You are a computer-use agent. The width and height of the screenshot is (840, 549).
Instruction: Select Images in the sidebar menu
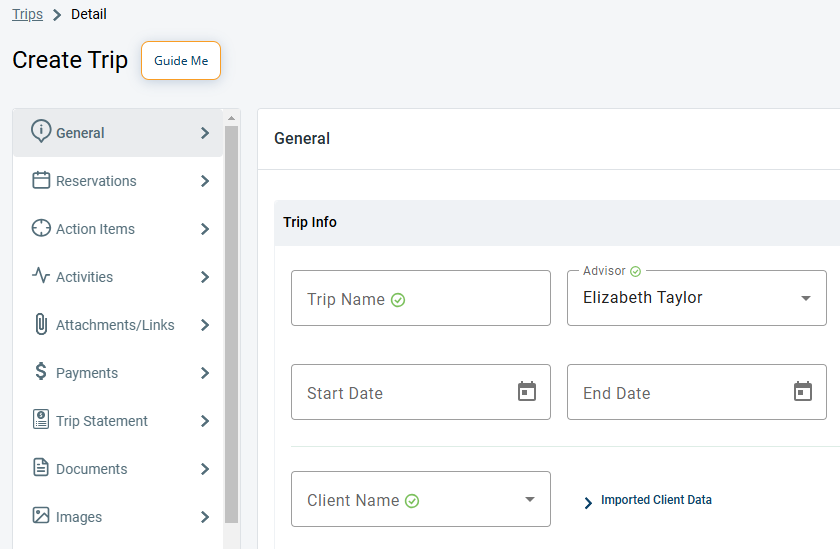[x=118, y=517]
